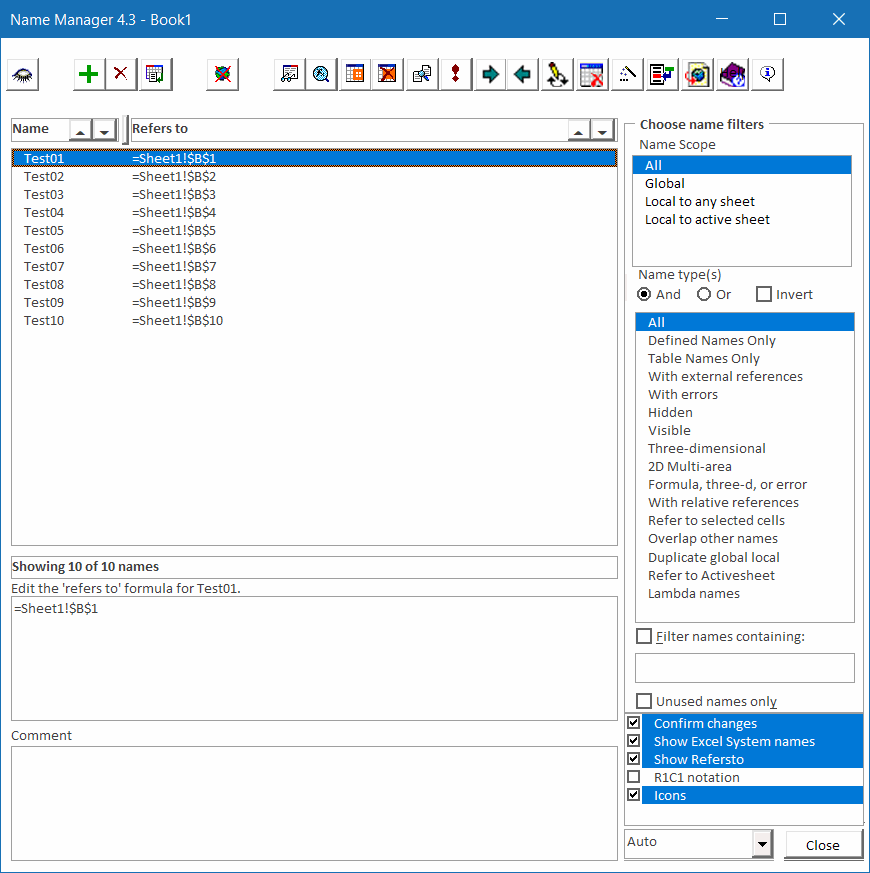870x873 pixels.
Task: Select the Test07 name row
Action: coord(314,267)
